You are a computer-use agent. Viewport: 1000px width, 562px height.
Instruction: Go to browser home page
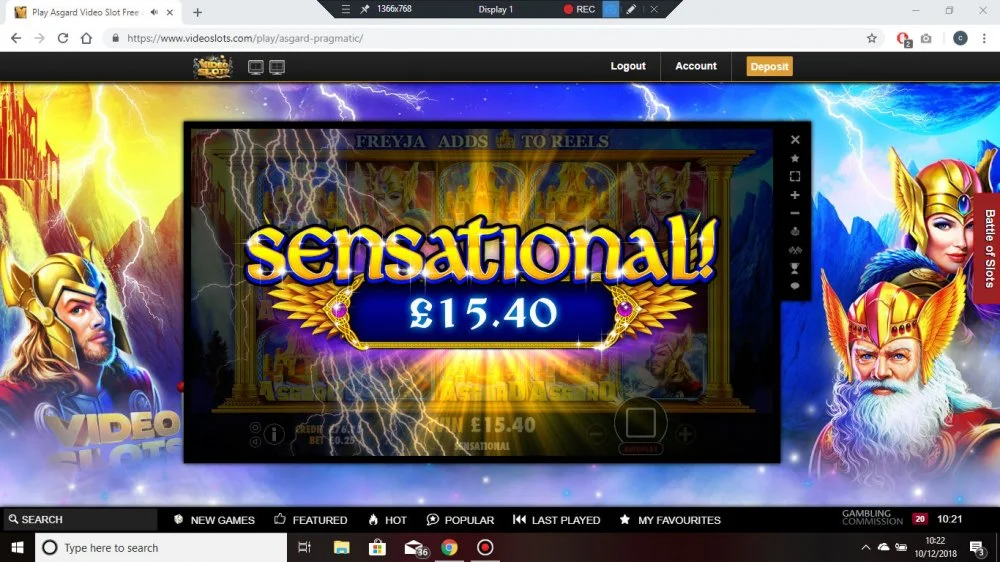point(86,38)
